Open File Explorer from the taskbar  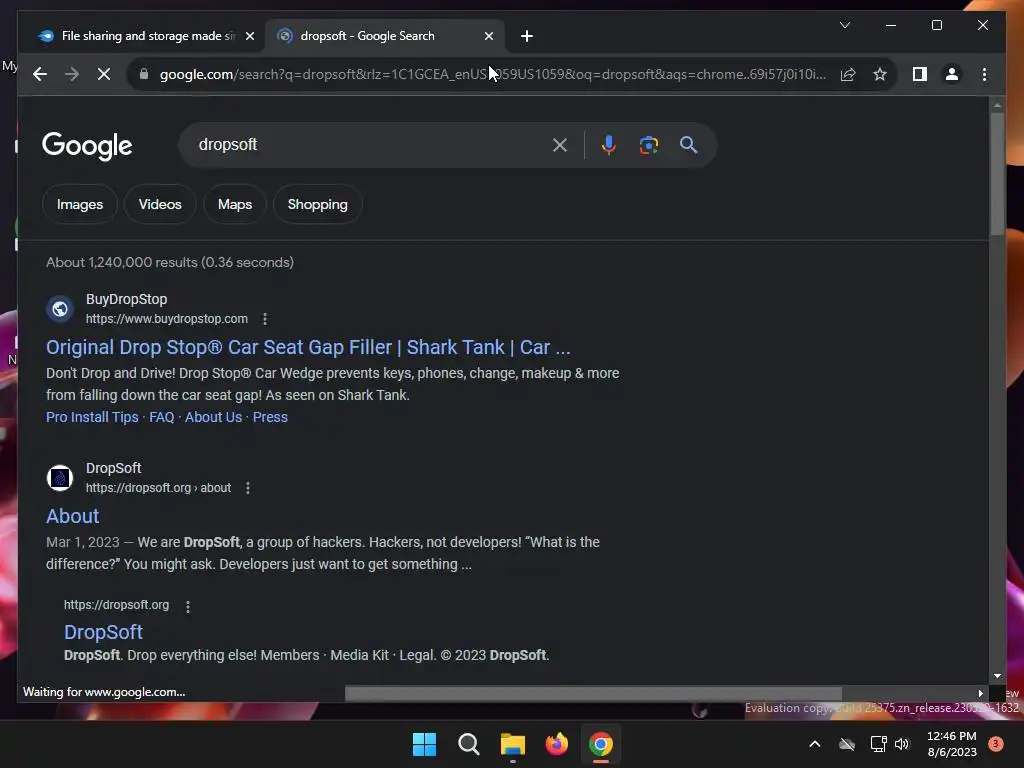point(513,744)
